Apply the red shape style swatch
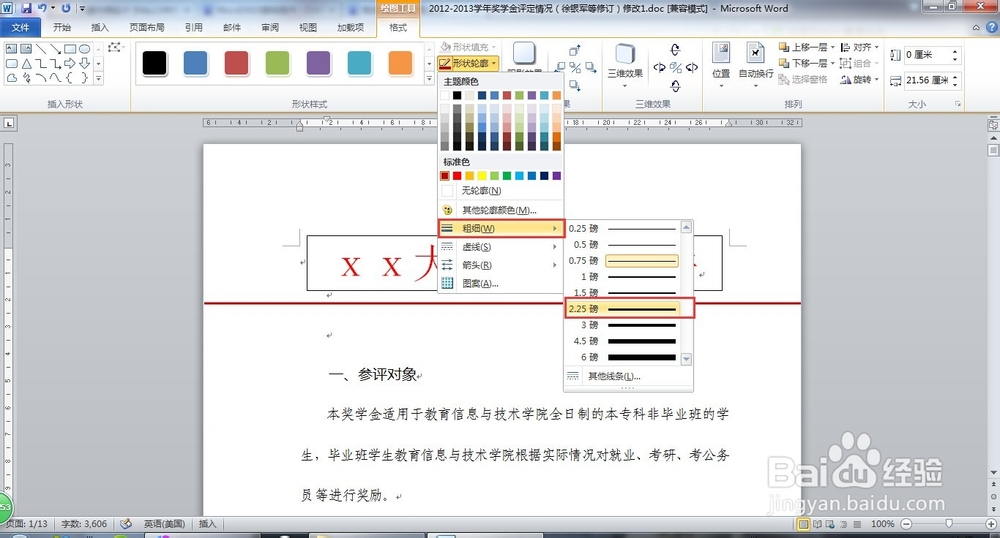The width and height of the screenshot is (1000, 538). pyautogui.click(x=237, y=63)
